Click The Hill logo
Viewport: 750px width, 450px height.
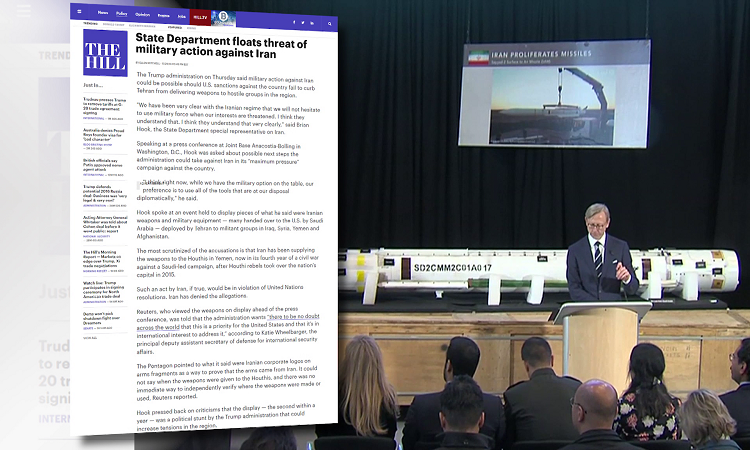pyautogui.click(x=105, y=53)
